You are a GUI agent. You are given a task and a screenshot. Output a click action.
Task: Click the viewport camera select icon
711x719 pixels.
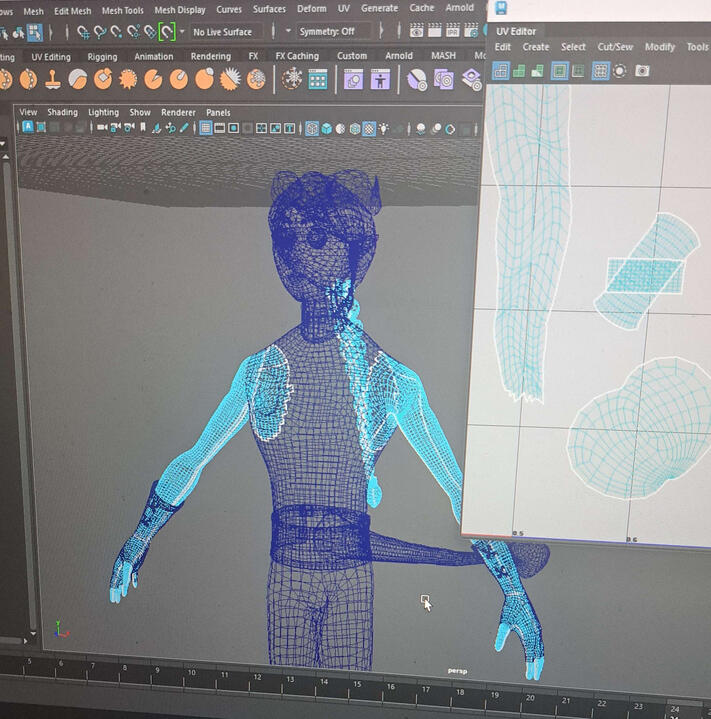102,128
